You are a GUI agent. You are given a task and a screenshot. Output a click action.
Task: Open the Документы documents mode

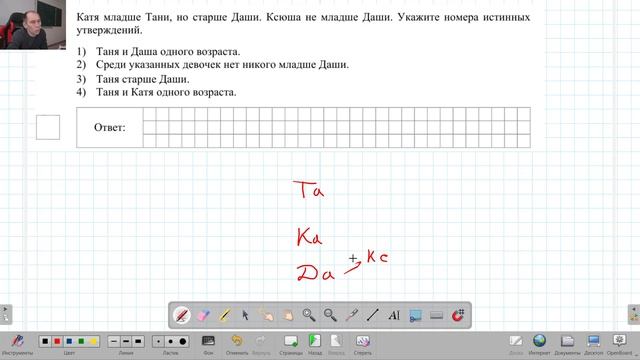coord(567,344)
